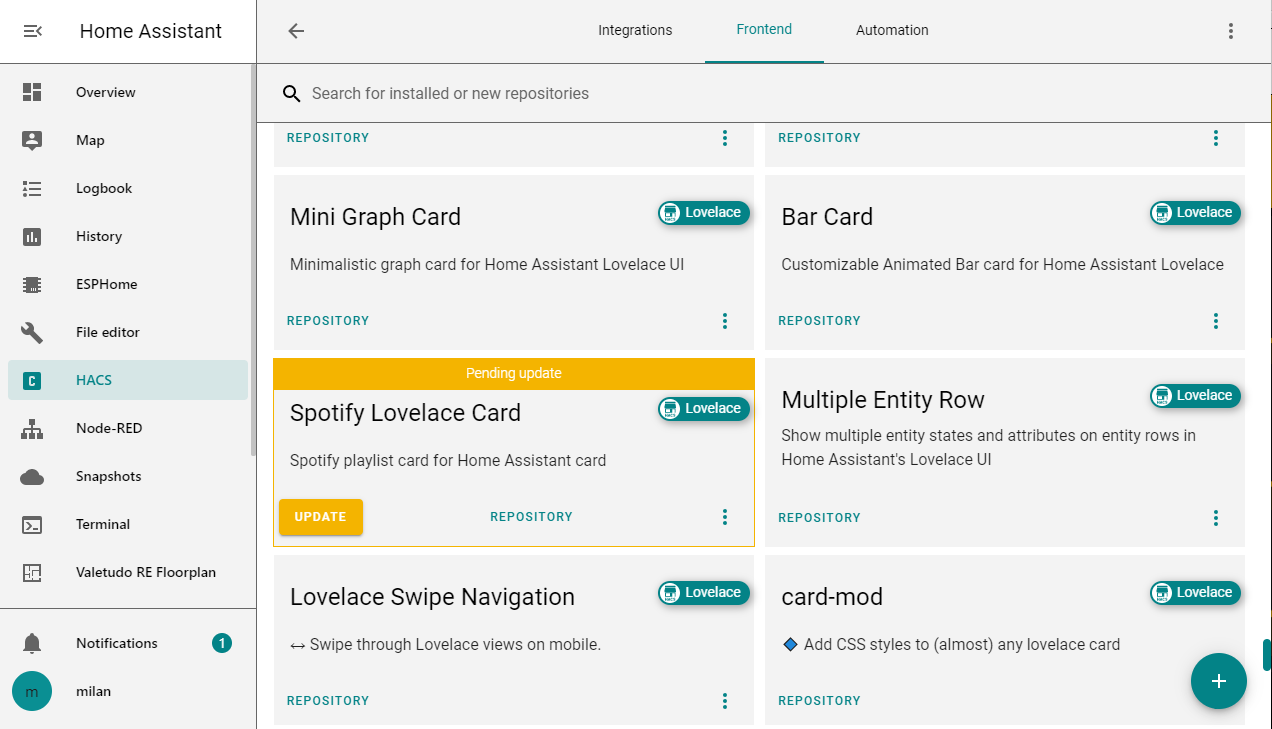Update the Spotify Lovelace Card

pos(321,517)
